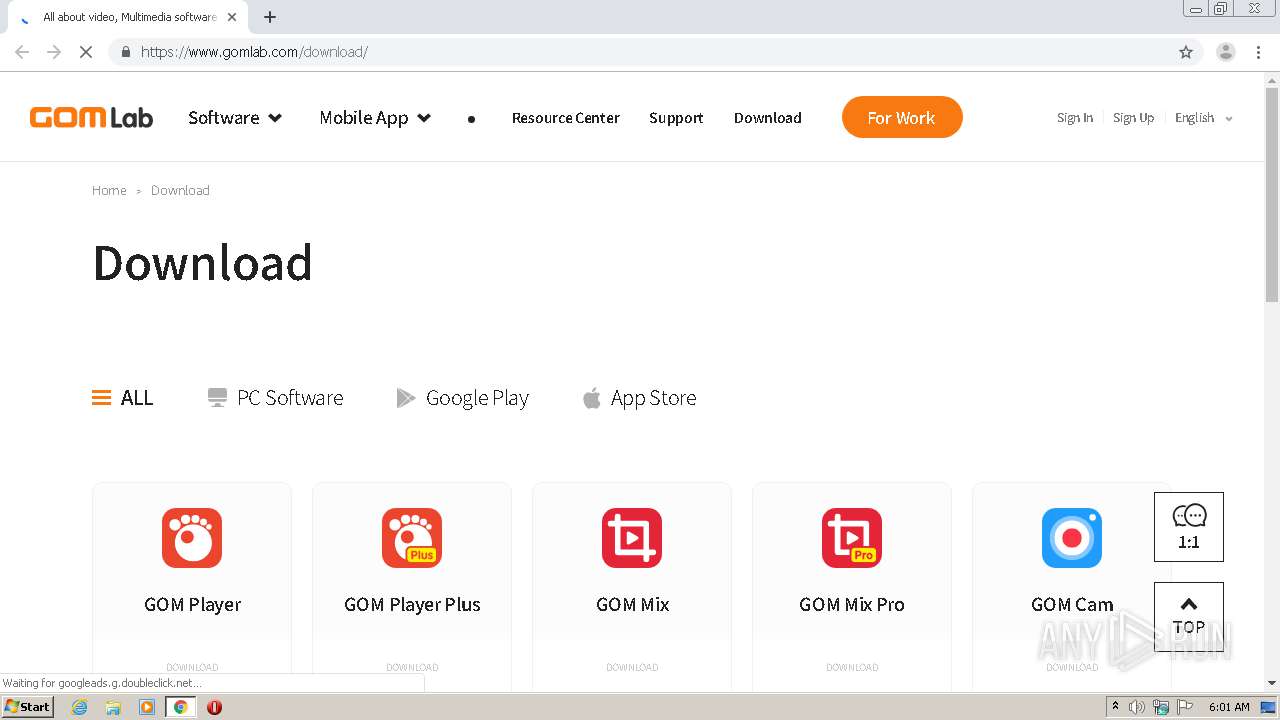
Task: Click the Download breadcrumb link
Action: click(x=180, y=190)
